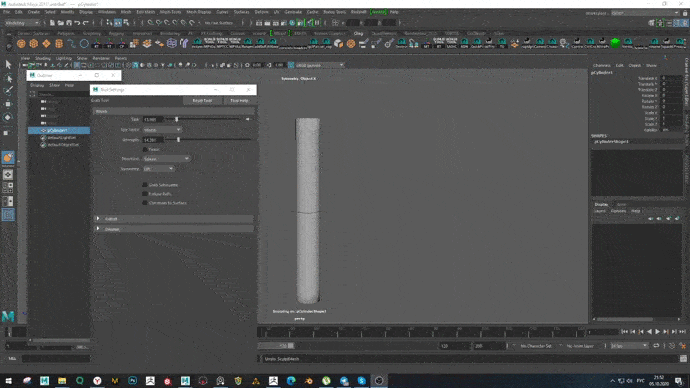Choose the Rotate tool in the left toolbox

pyautogui.click(x=8, y=117)
